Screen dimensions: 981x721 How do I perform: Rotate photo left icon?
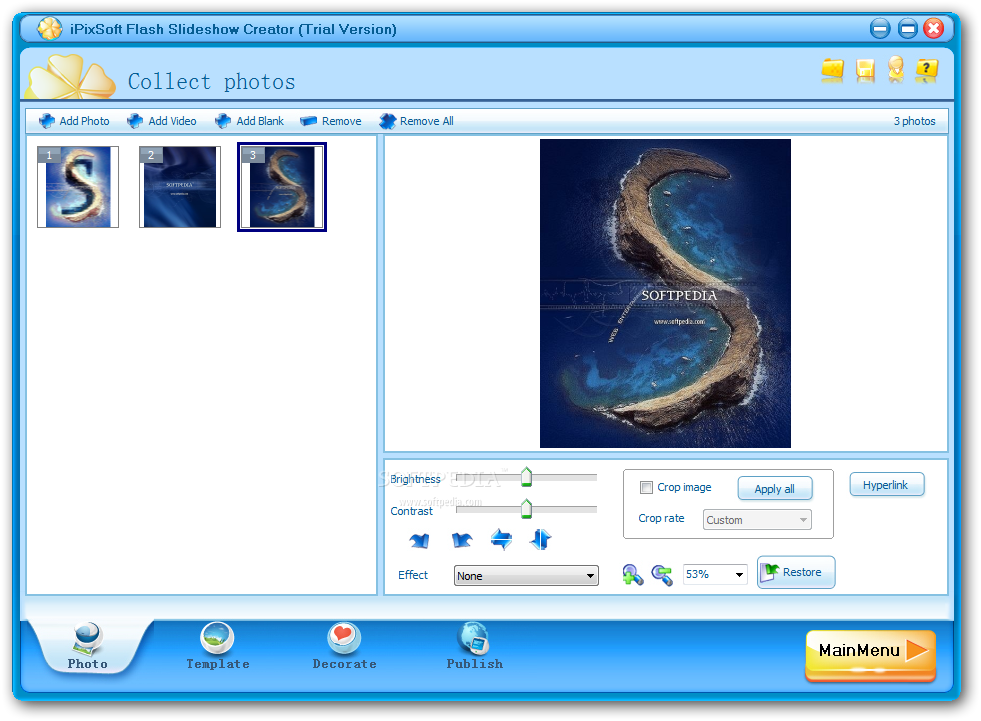pos(419,539)
